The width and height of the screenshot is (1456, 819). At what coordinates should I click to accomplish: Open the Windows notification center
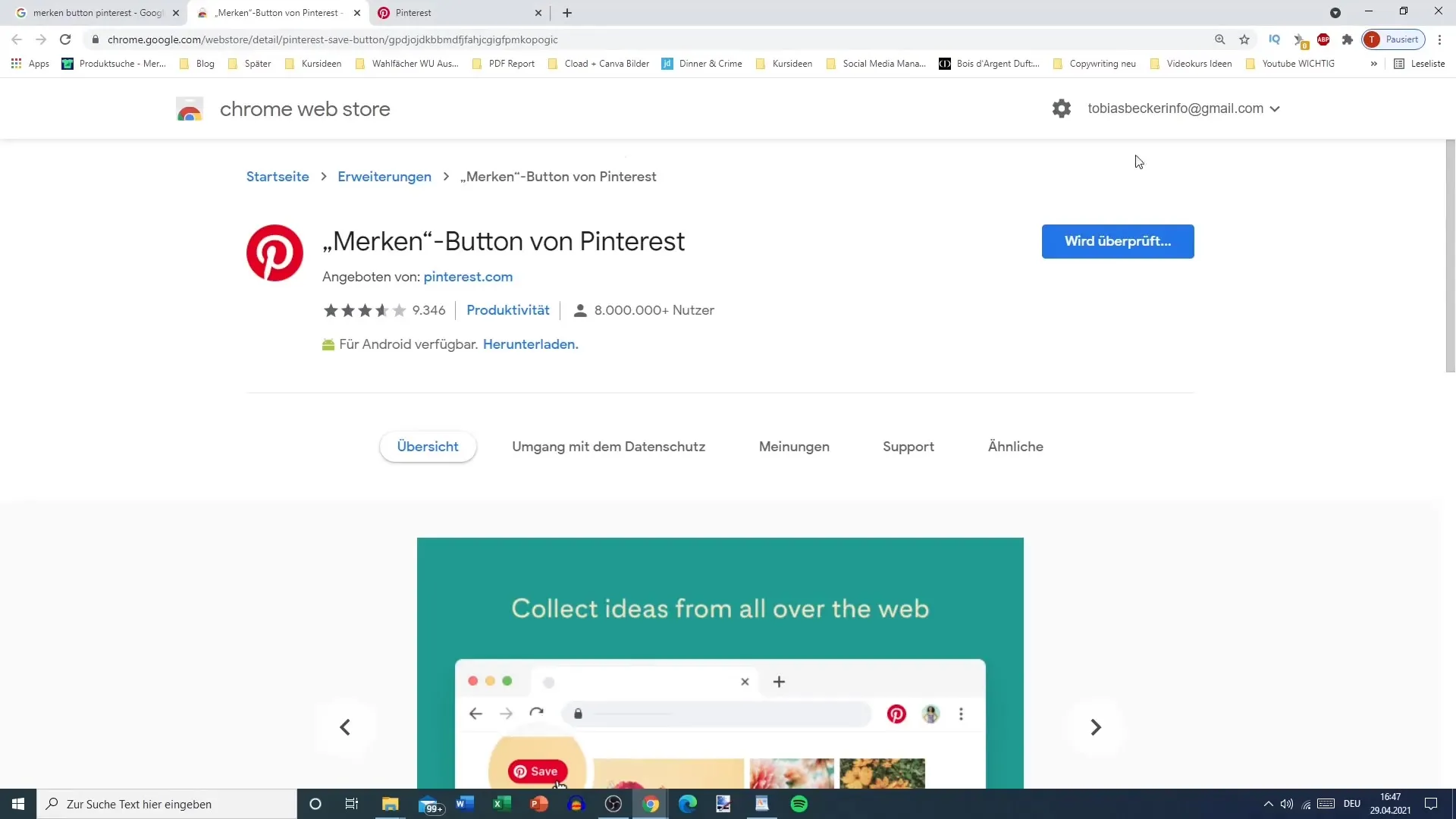tap(1431, 804)
